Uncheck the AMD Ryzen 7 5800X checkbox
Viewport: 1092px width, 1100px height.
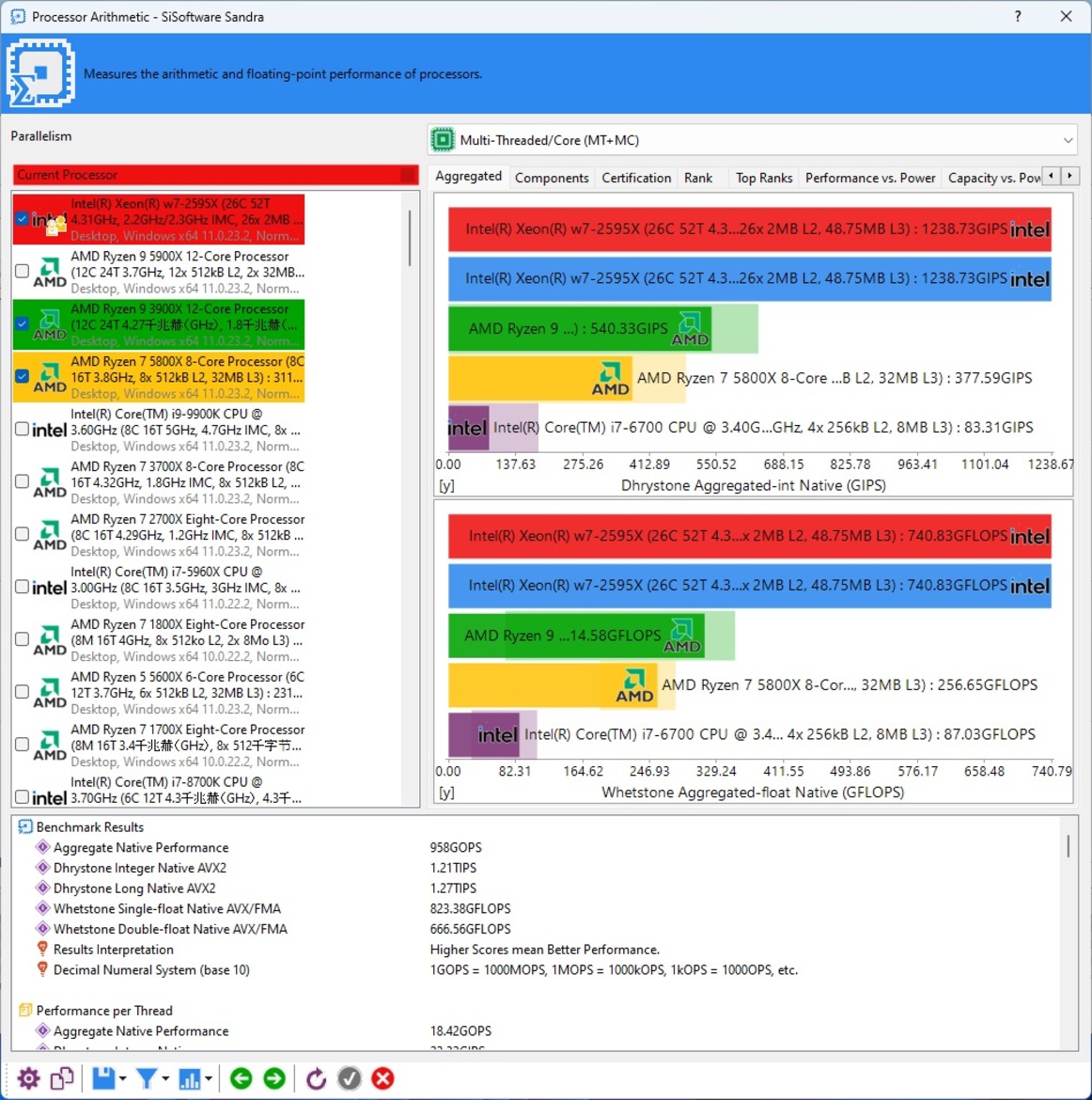(22, 376)
